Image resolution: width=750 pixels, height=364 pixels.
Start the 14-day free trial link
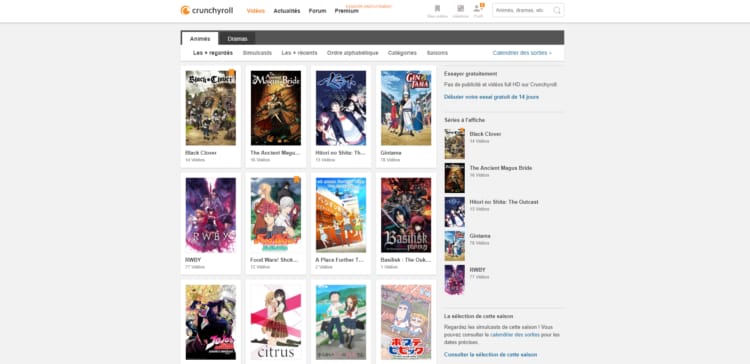[x=491, y=97]
